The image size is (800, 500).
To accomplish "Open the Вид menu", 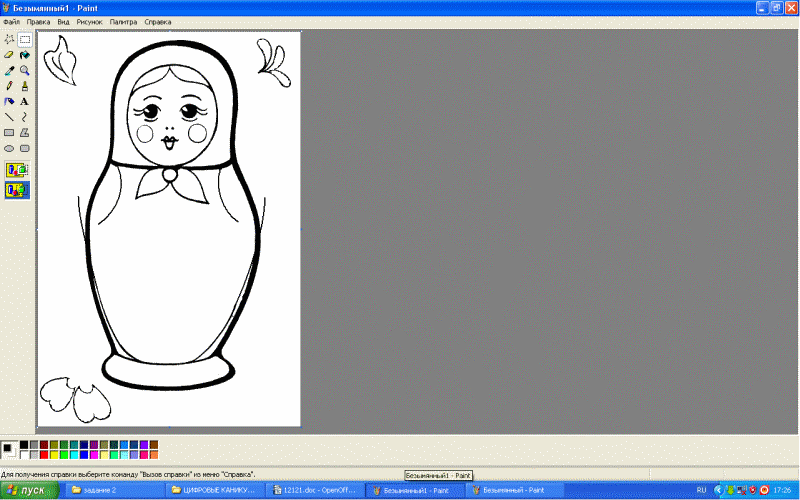I will tap(63, 22).
